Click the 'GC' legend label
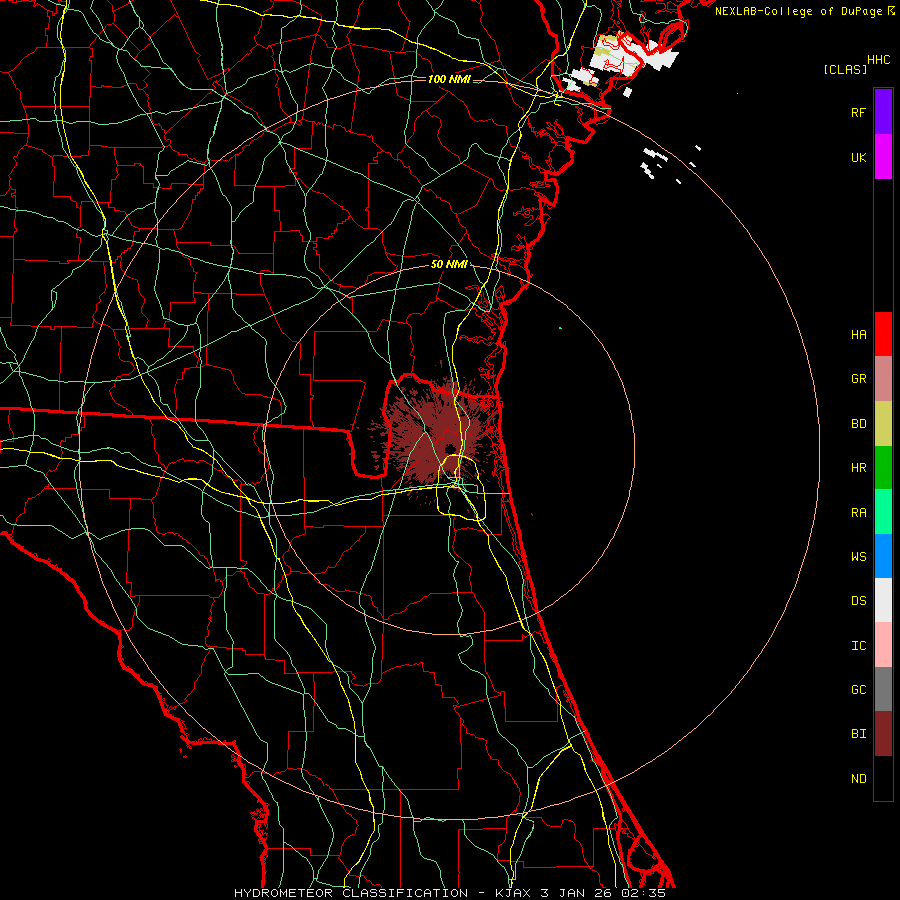 click(x=858, y=690)
